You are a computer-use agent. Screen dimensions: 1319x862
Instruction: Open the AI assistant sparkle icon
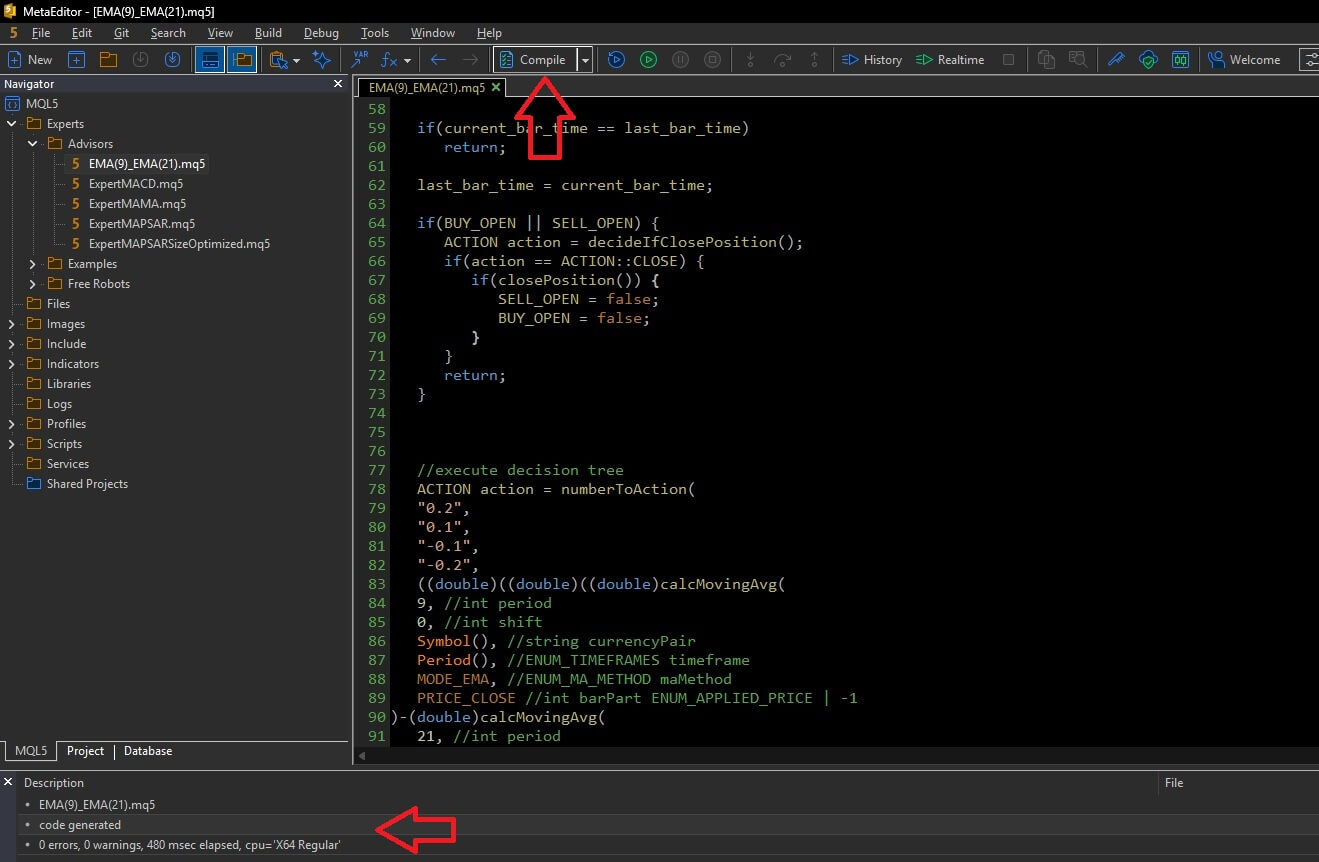tap(322, 60)
